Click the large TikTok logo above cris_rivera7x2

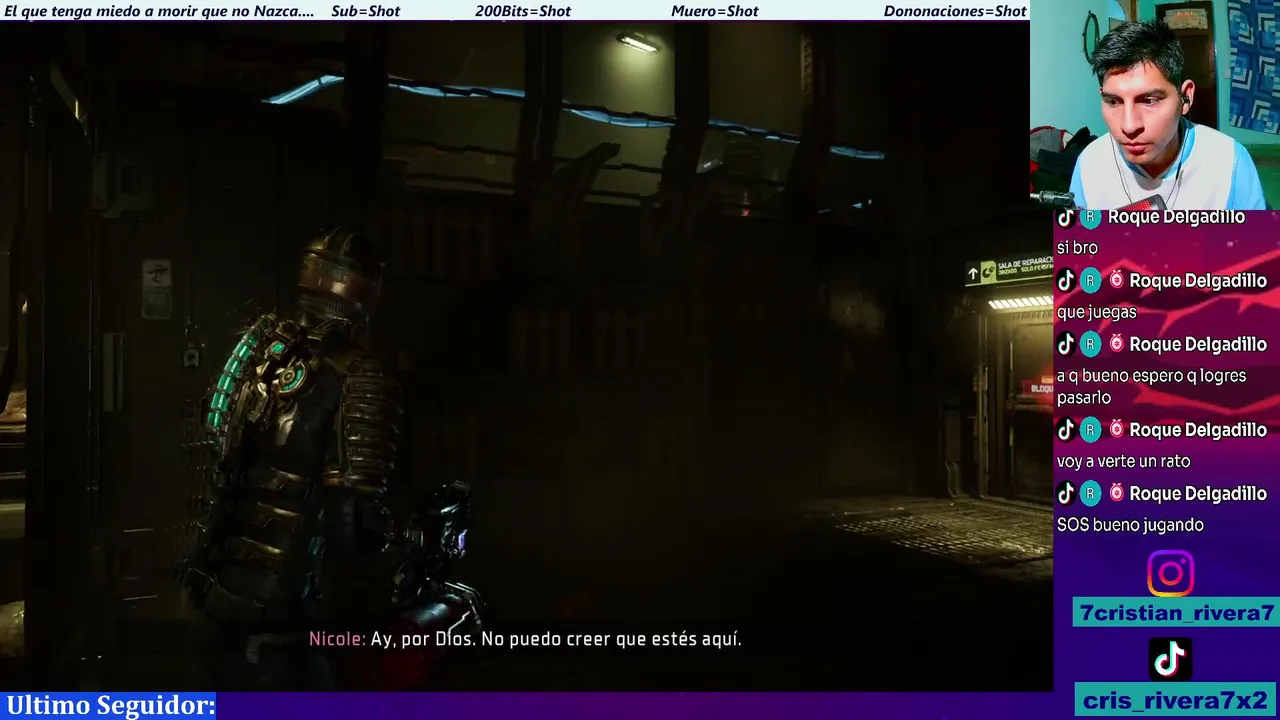click(1170, 659)
